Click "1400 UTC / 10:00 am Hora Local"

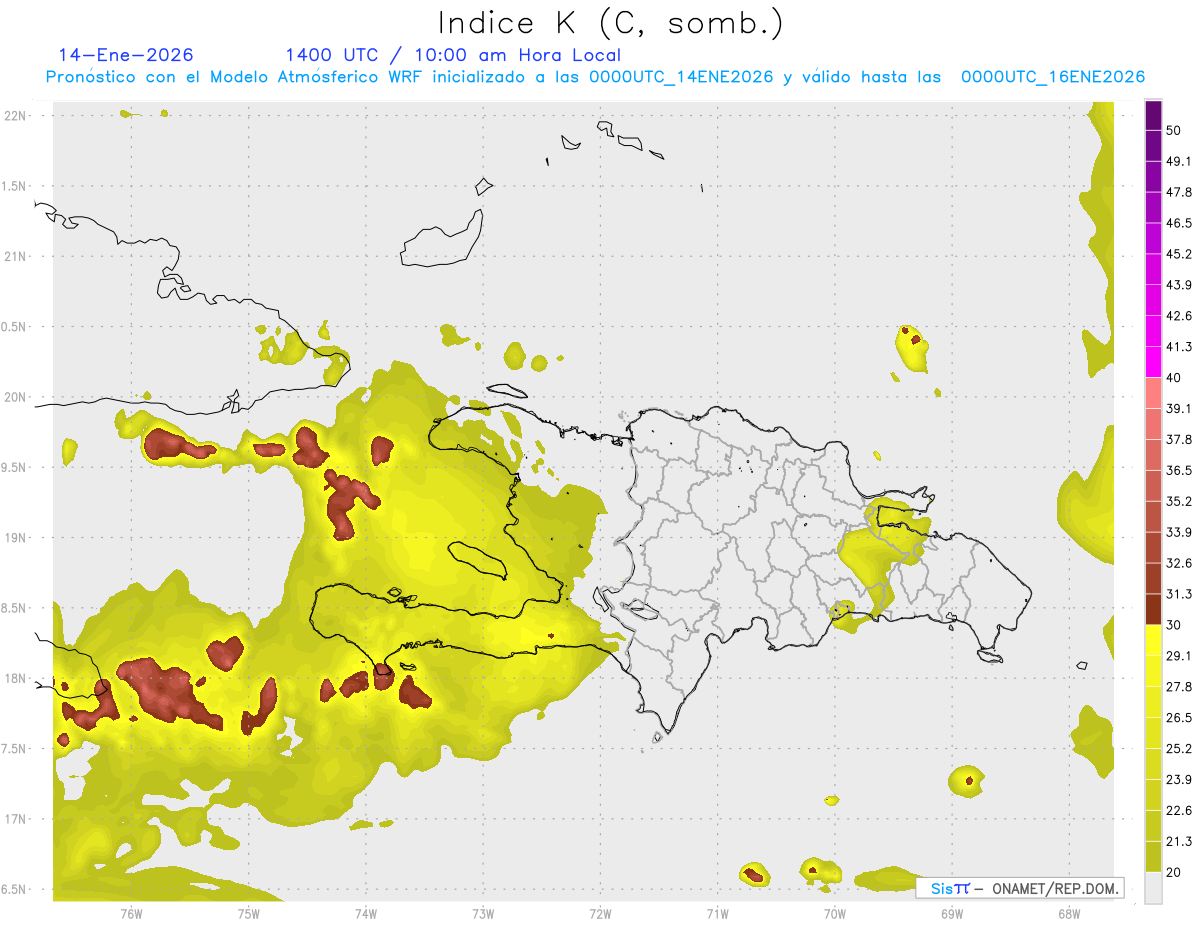[453, 55]
